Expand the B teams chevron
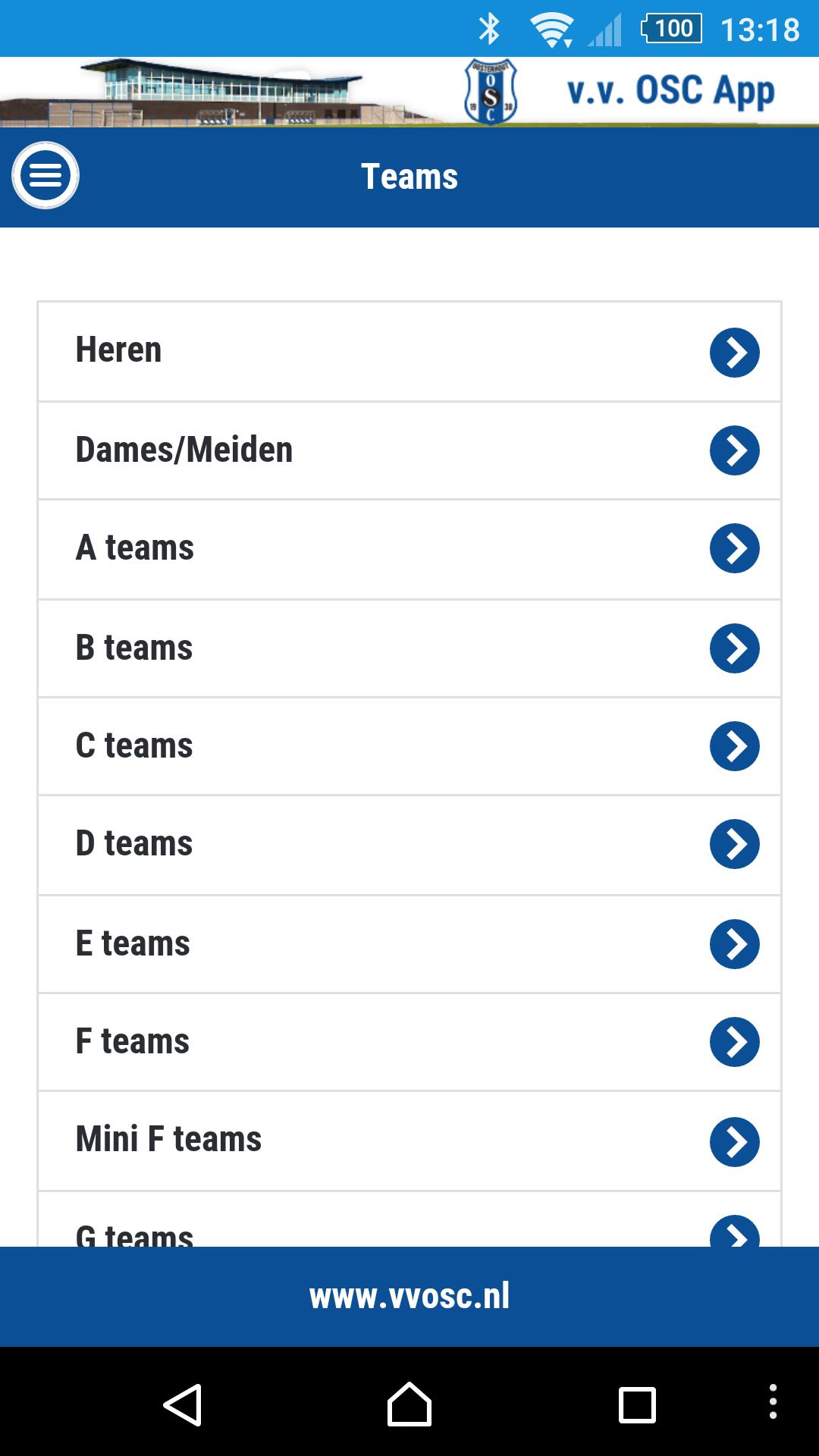Screen dimensions: 819x1456 point(734,648)
